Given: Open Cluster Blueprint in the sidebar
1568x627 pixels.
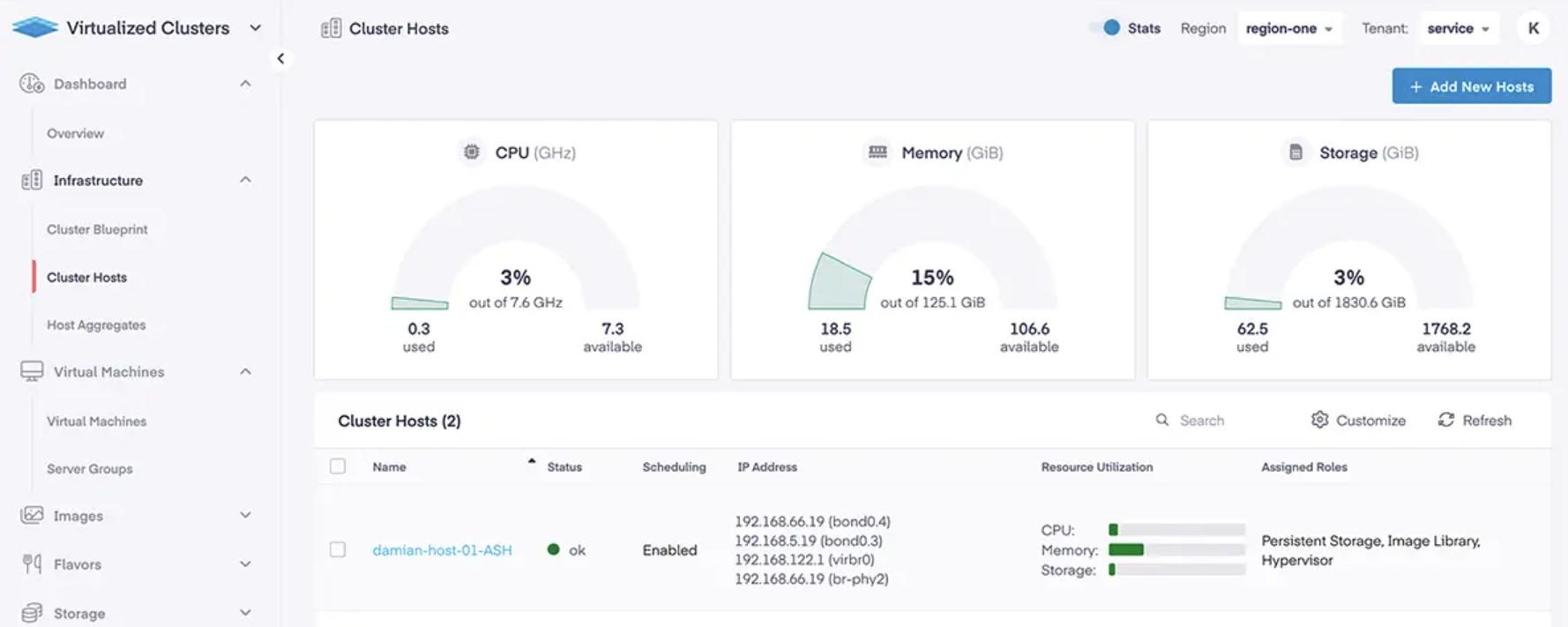Looking at the screenshot, I should [97, 229].
